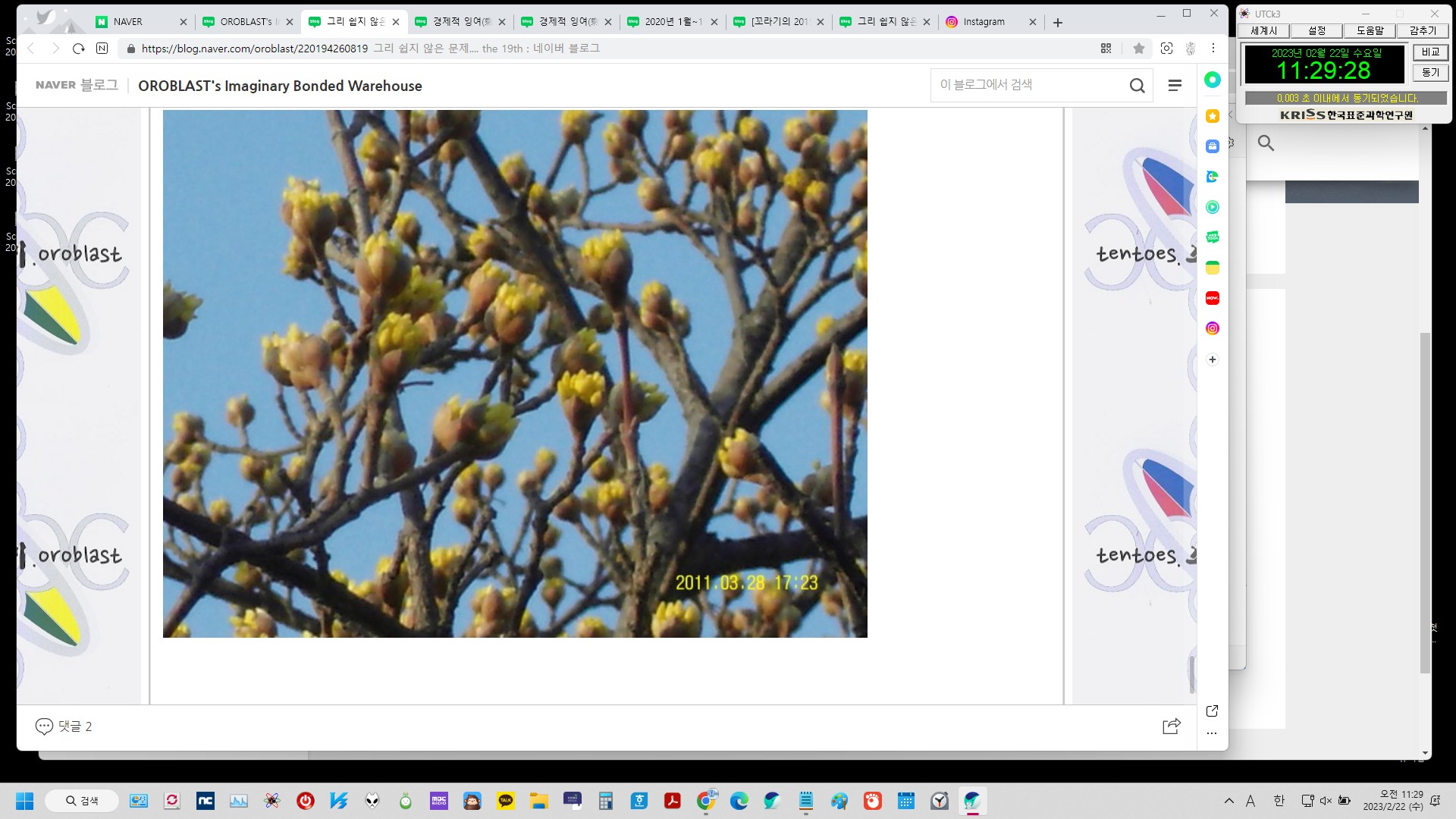Click the screen capture icon in toolbar
Viewport: 1456px width, 819px height.
coord(1166,49)
